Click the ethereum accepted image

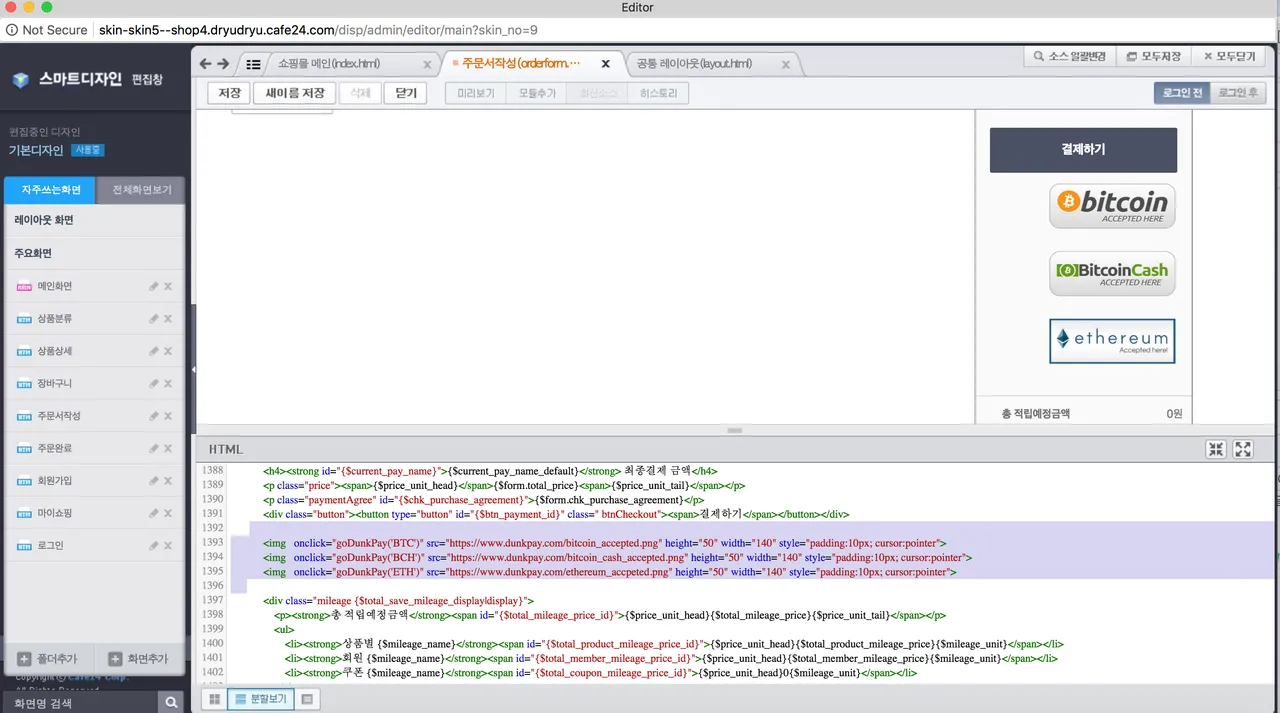pyautogui.click(x=1112, y=341)
